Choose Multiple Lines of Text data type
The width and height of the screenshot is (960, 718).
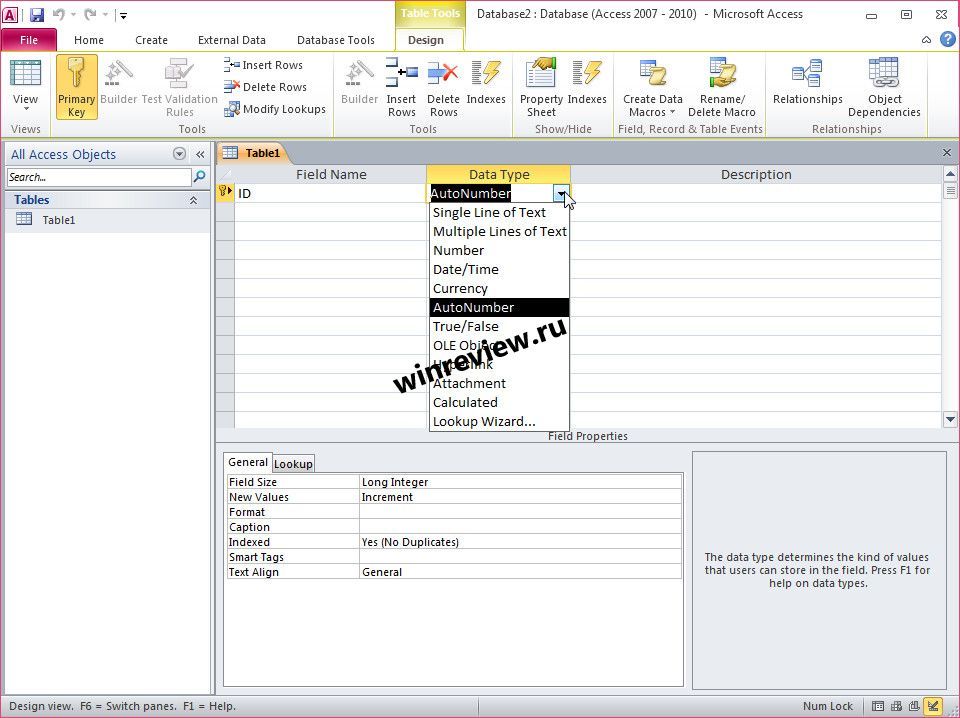click(x=500, y=231)
